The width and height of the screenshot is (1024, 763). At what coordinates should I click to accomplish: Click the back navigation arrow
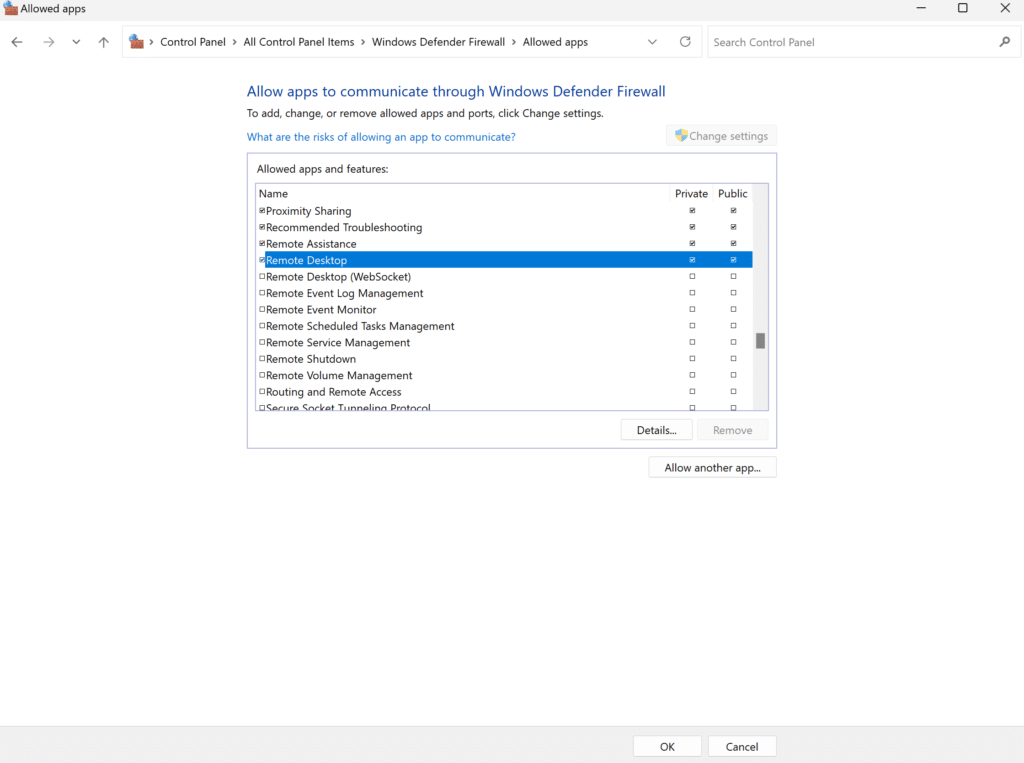tap(16, 42)
